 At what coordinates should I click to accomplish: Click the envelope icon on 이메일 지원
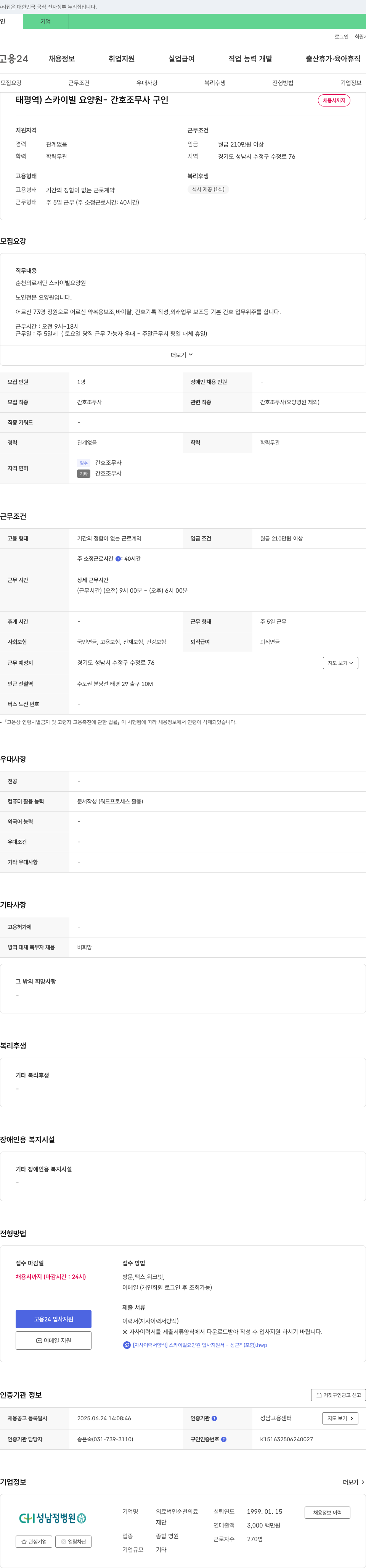point(39,1341)
